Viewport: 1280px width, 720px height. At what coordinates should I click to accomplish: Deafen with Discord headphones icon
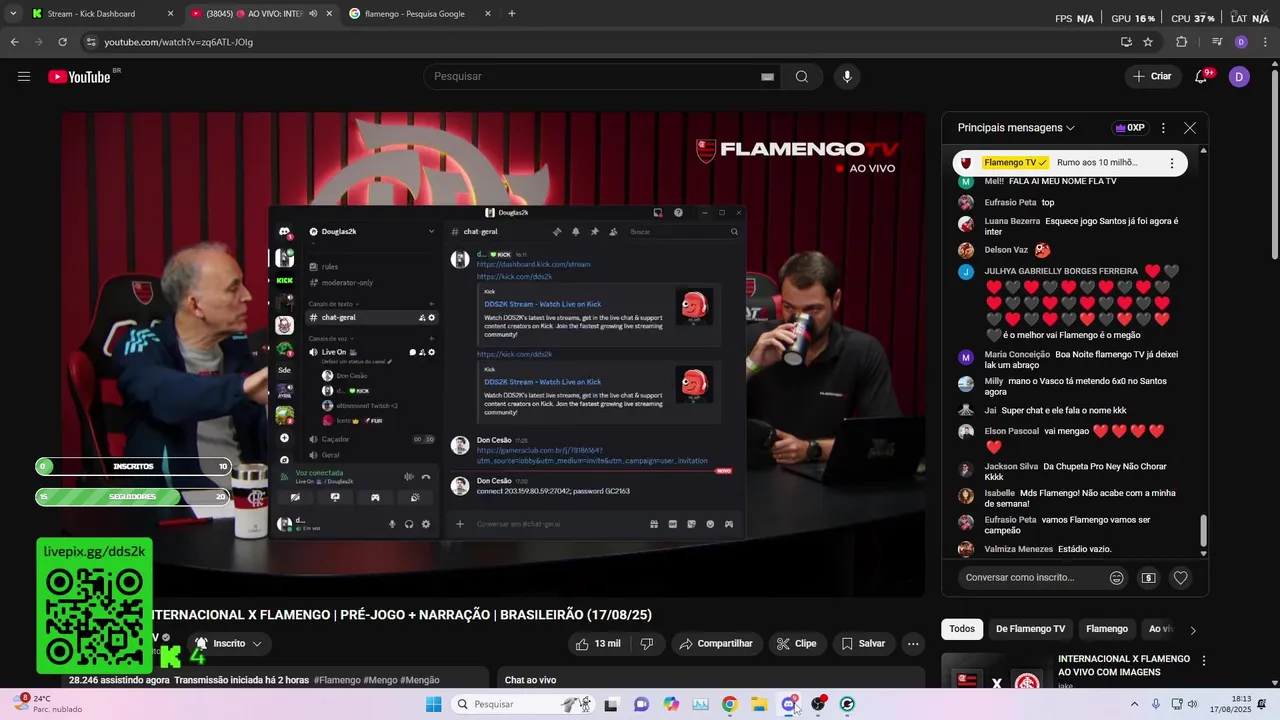409,524
